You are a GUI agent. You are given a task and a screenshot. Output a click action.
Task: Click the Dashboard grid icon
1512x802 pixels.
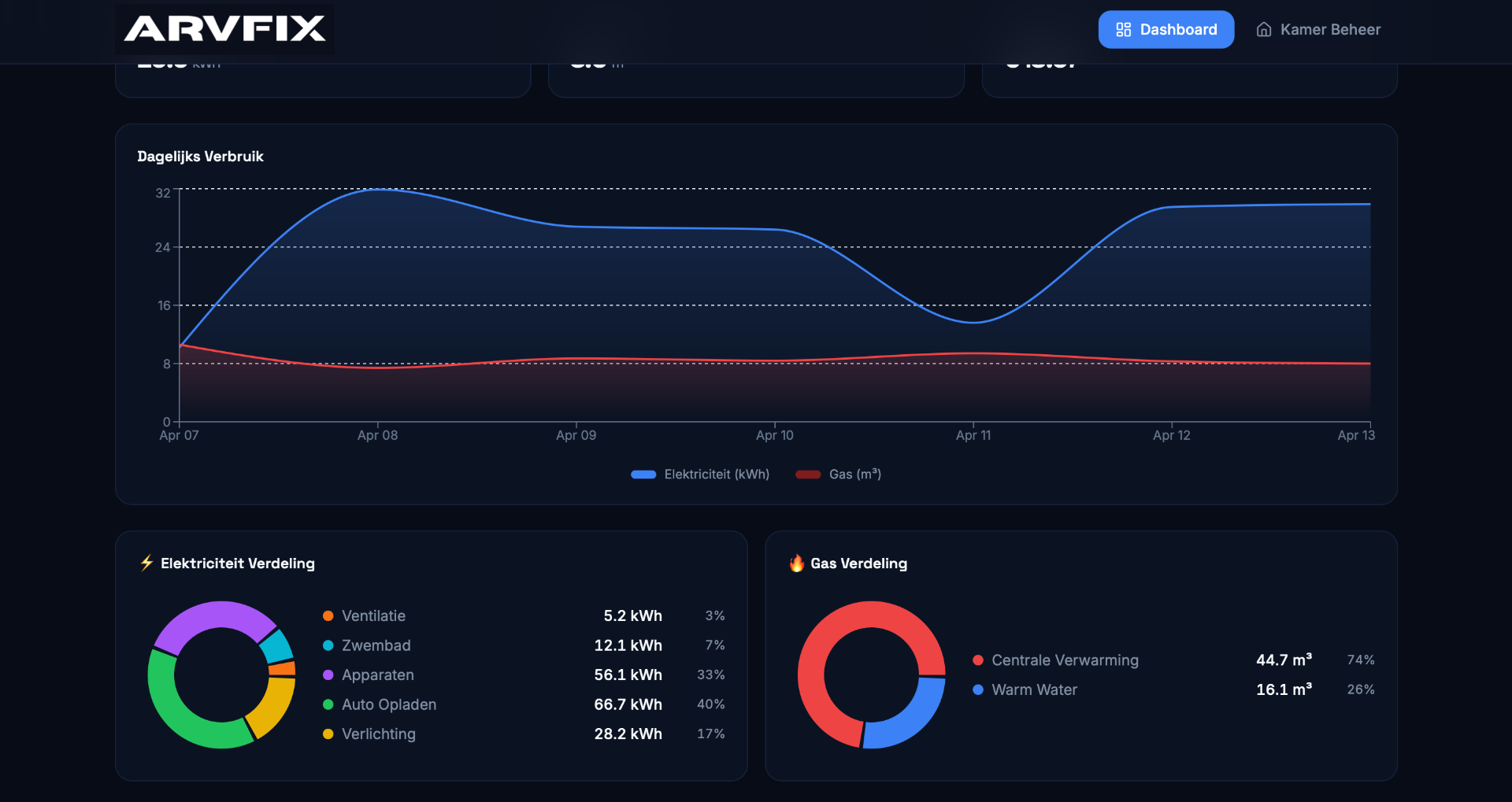pos(1123,30)
